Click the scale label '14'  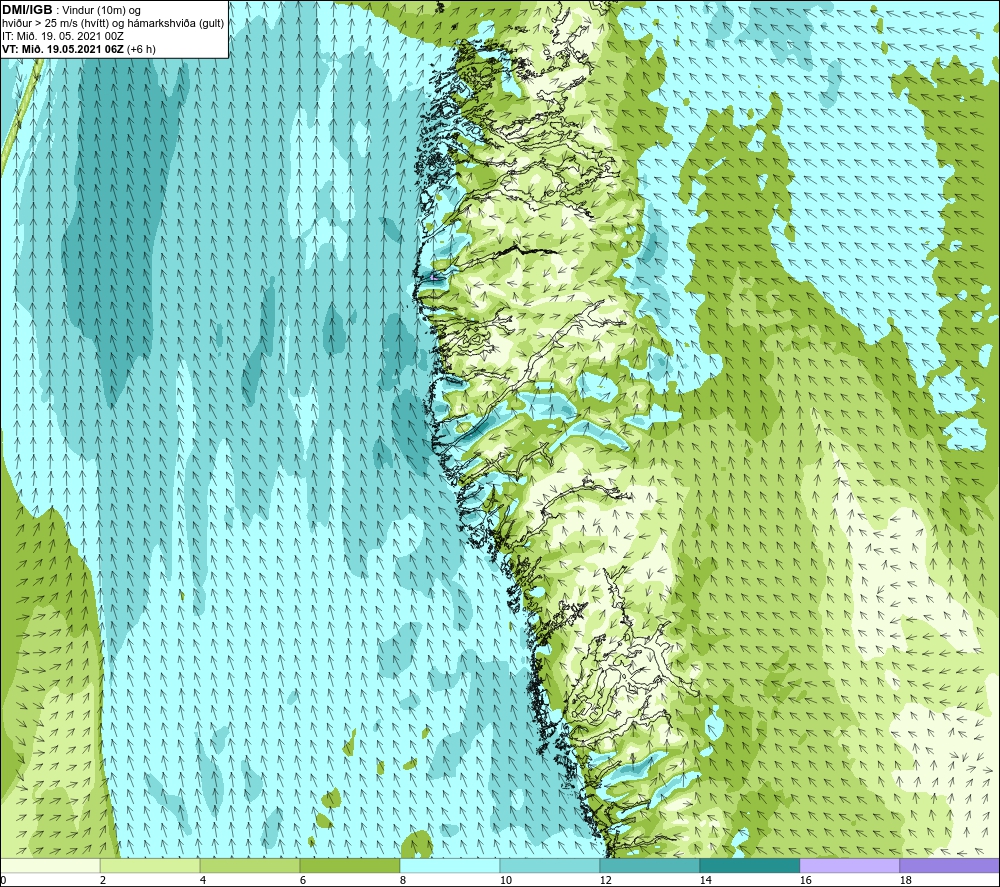pyautogui.click(x=705, y=880)
